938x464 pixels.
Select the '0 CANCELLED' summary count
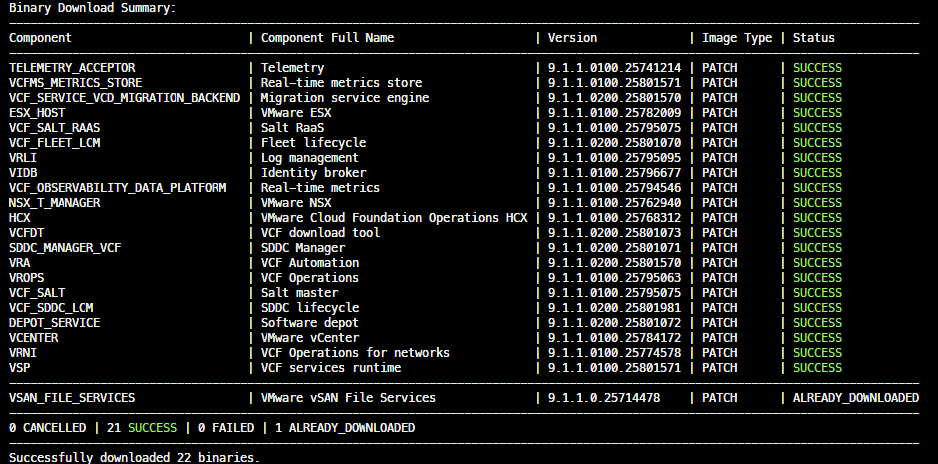click(47, 428)
